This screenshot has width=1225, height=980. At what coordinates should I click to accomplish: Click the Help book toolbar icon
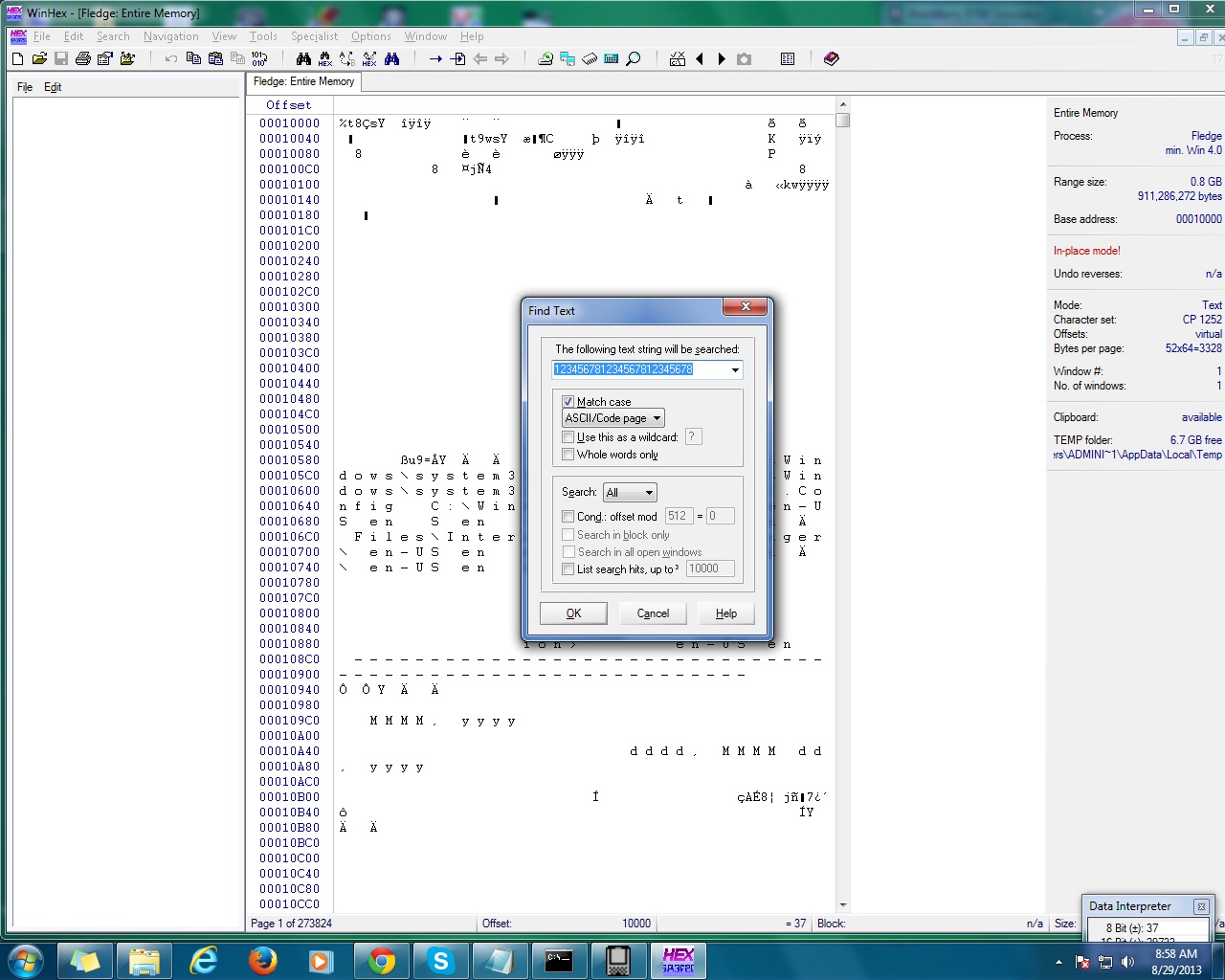point(831,58)
